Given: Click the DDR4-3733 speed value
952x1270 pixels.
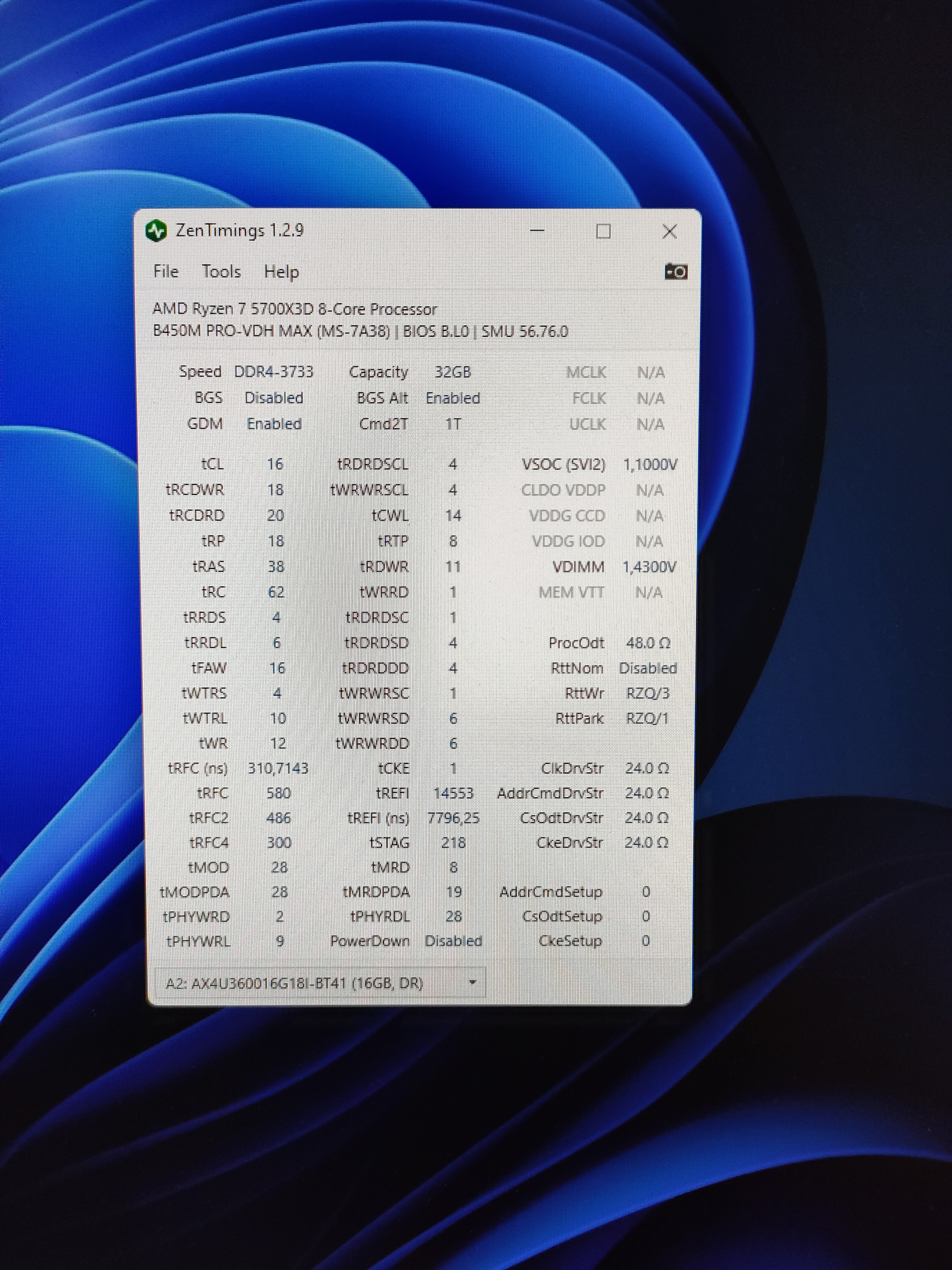Looking at the screenshot, I should coord(274,372).
